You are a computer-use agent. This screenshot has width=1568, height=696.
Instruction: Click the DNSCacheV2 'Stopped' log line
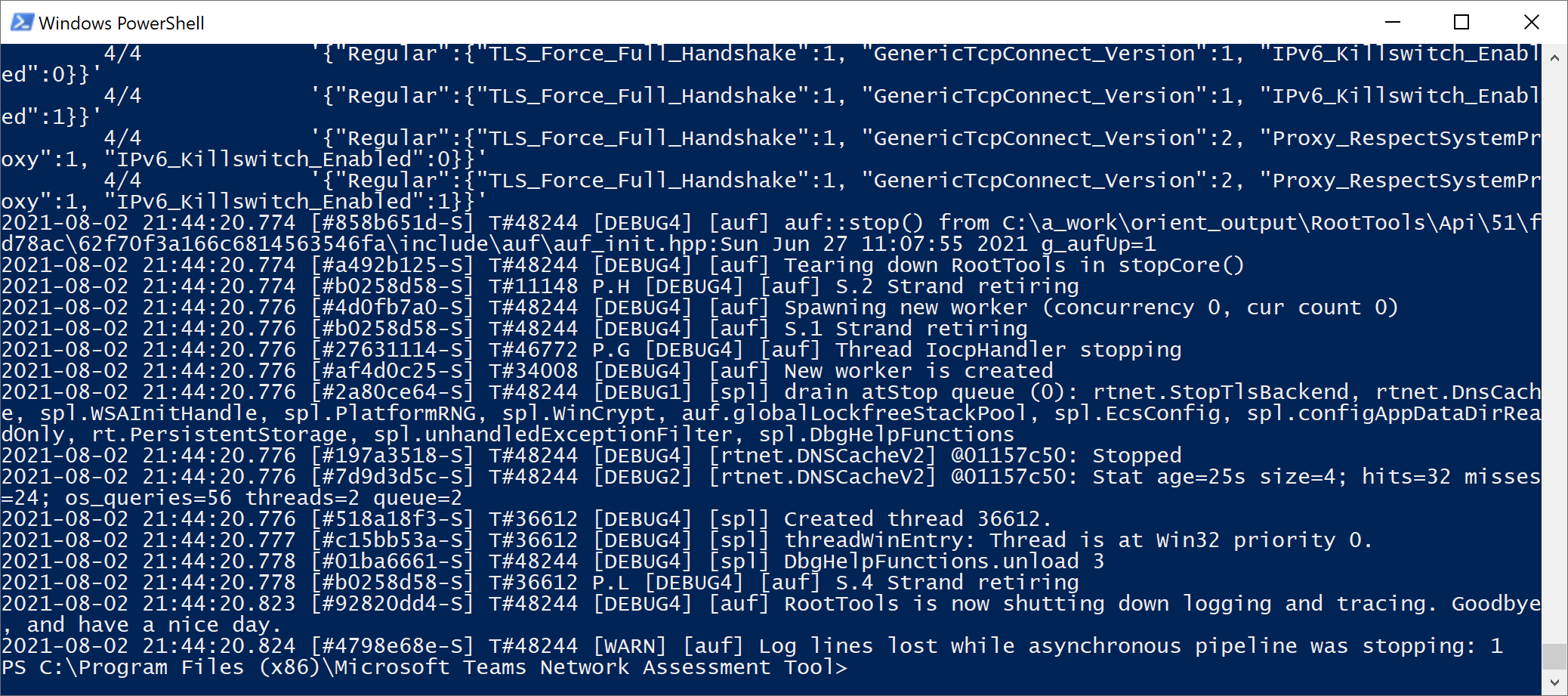coord(591,456)
